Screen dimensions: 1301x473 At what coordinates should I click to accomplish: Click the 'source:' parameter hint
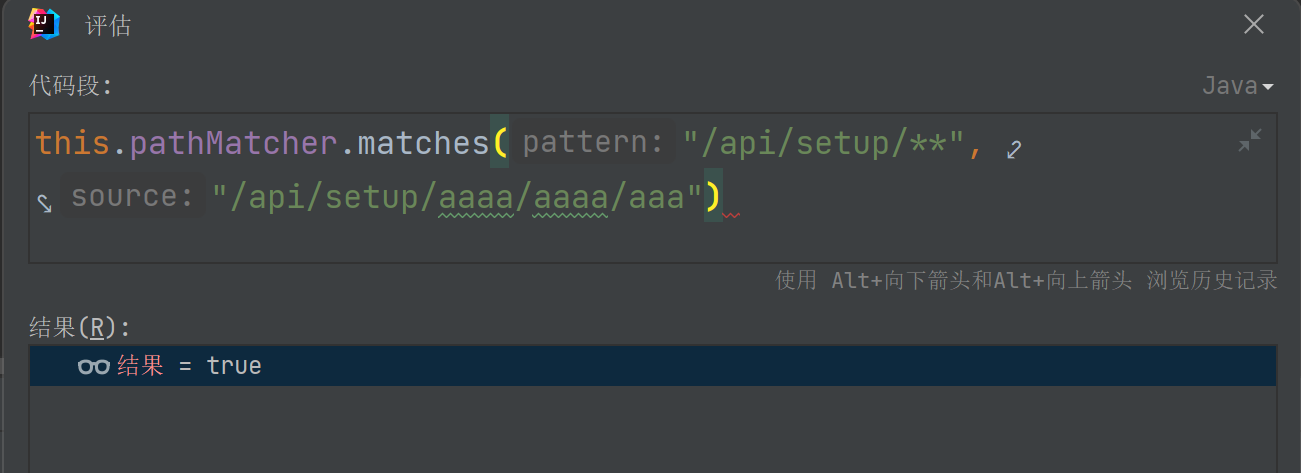tap(132, 197)
